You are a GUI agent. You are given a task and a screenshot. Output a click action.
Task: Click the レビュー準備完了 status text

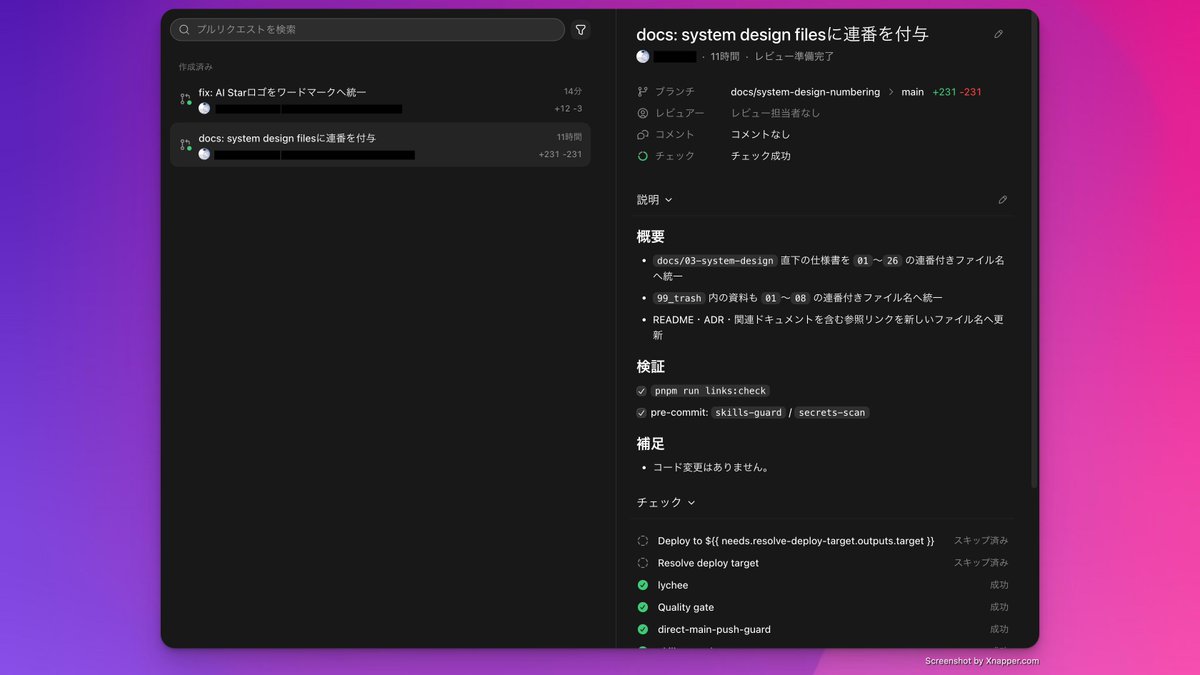pyautogui.click(x=794, y=57)
